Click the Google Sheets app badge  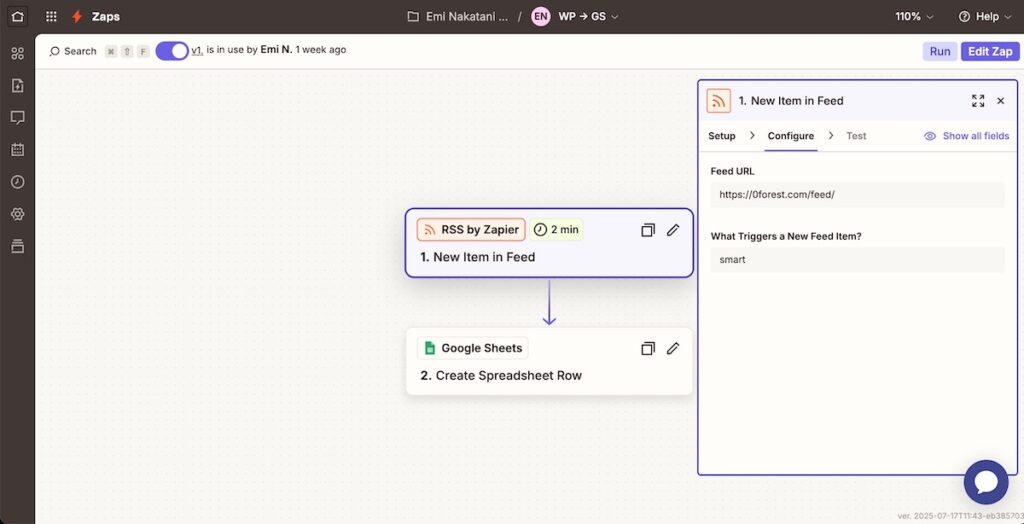coord(473,348)
